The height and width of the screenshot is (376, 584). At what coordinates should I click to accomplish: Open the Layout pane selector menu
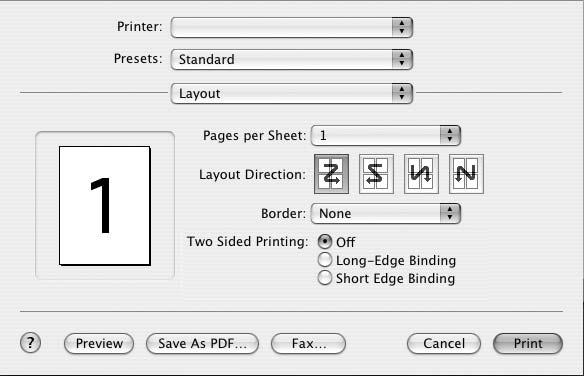coord(292,93)
